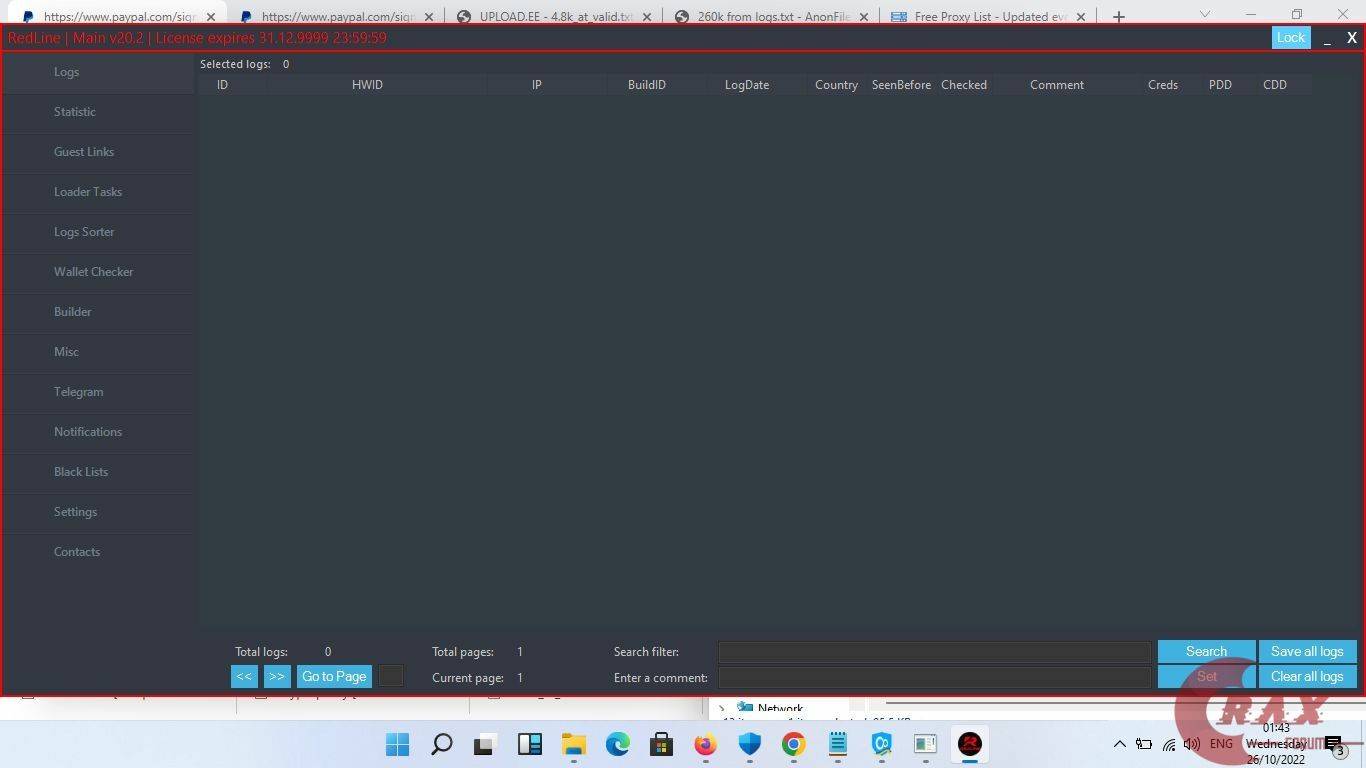Go to the next page with >>
This screenshot has width=1366, height=768.
277,677
